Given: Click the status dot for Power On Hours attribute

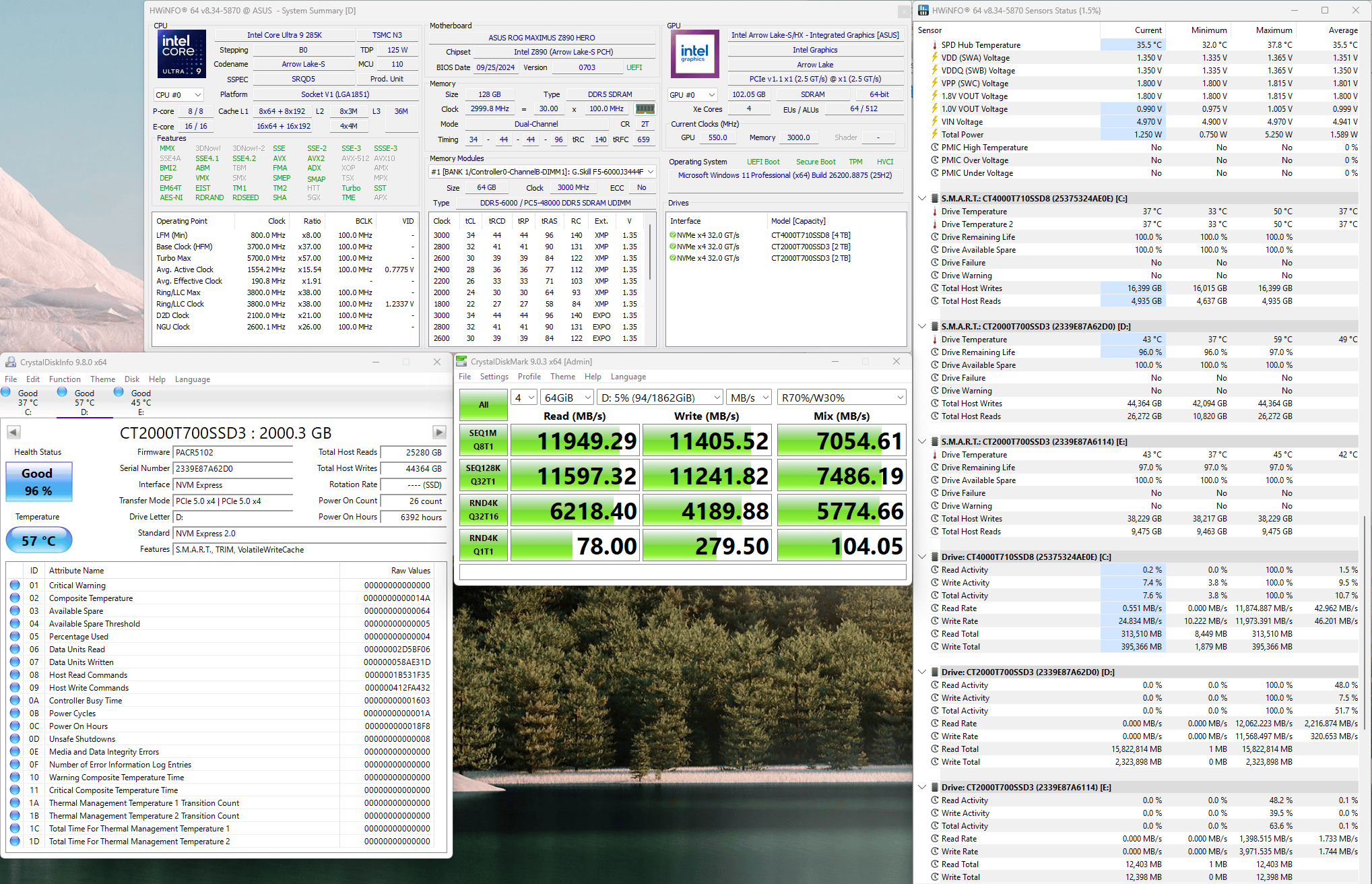Looking at the screenshot, I should click(15, 726).
